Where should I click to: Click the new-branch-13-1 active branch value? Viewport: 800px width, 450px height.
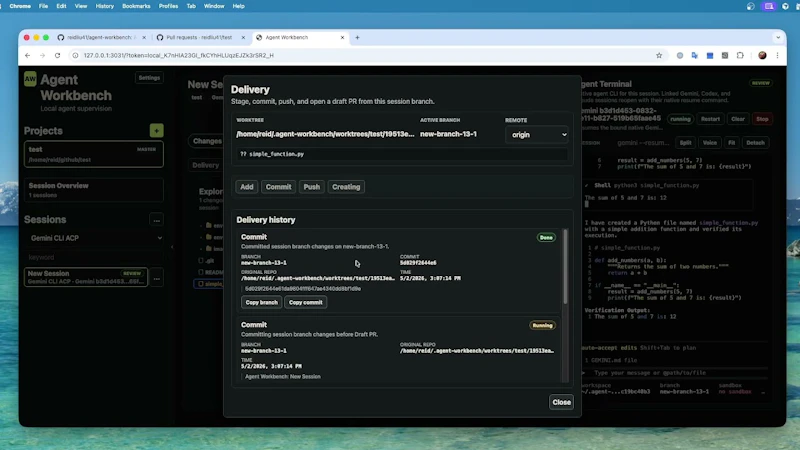(x=448, y=134)
